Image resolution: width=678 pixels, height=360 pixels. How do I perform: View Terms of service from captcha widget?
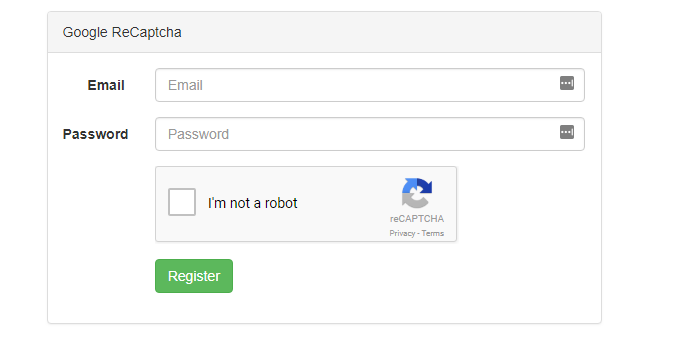(x=433, y=233)
